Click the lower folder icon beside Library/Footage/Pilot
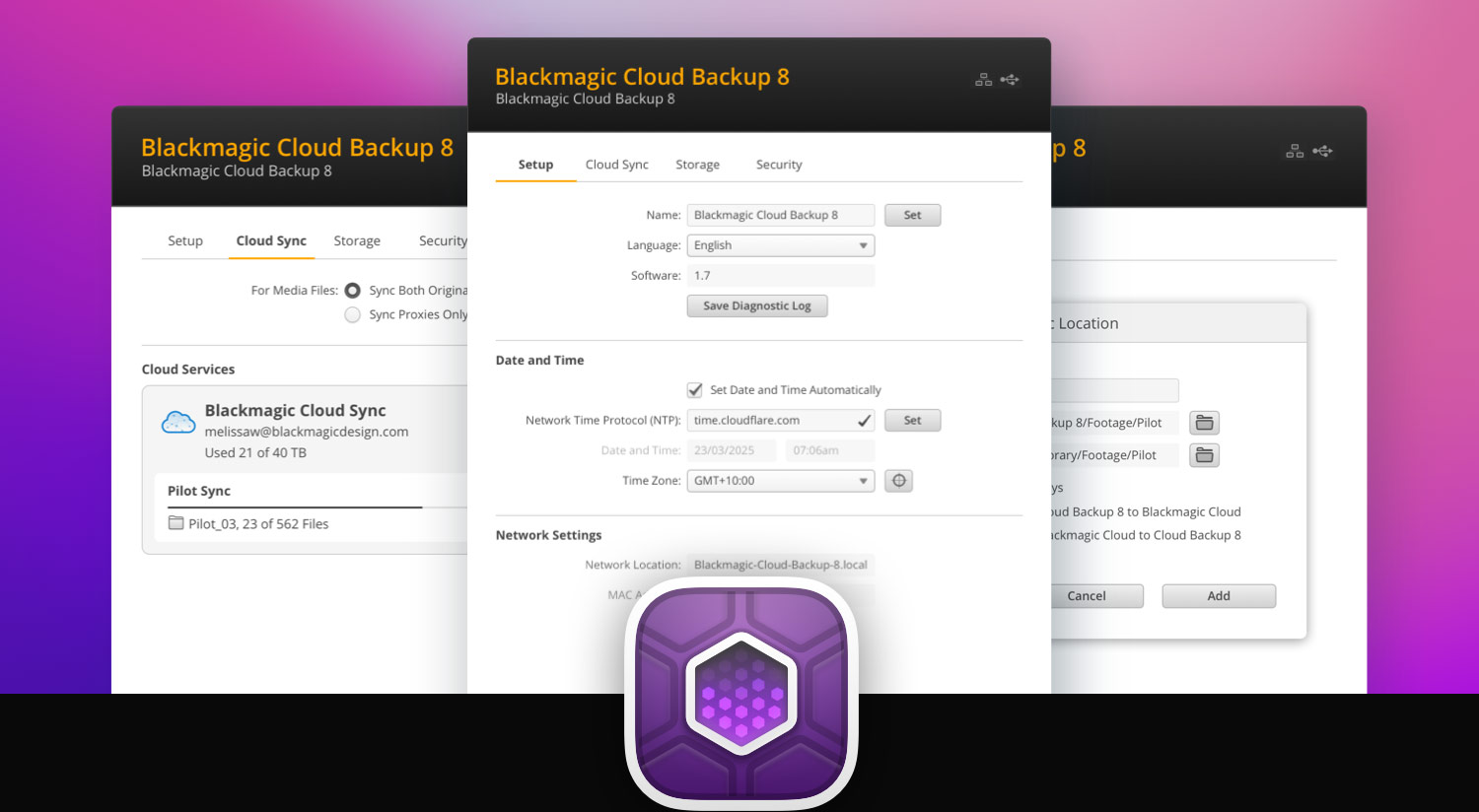The height and width of the screenshot is (812, 1479). [1204, 454]
